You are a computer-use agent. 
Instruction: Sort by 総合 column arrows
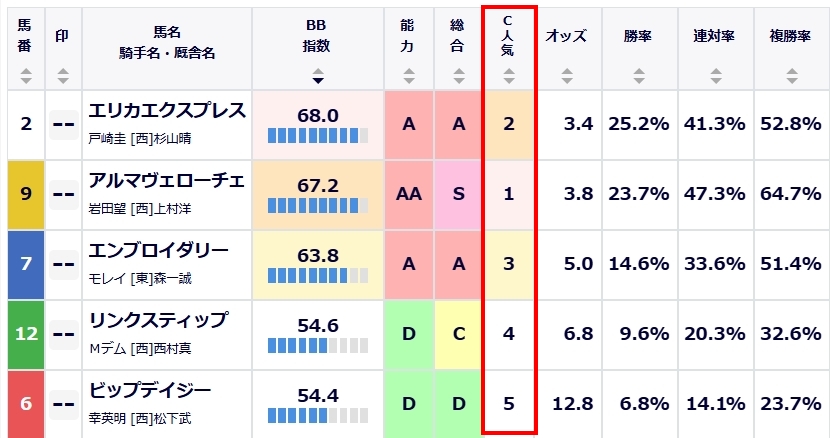(458, 76)
